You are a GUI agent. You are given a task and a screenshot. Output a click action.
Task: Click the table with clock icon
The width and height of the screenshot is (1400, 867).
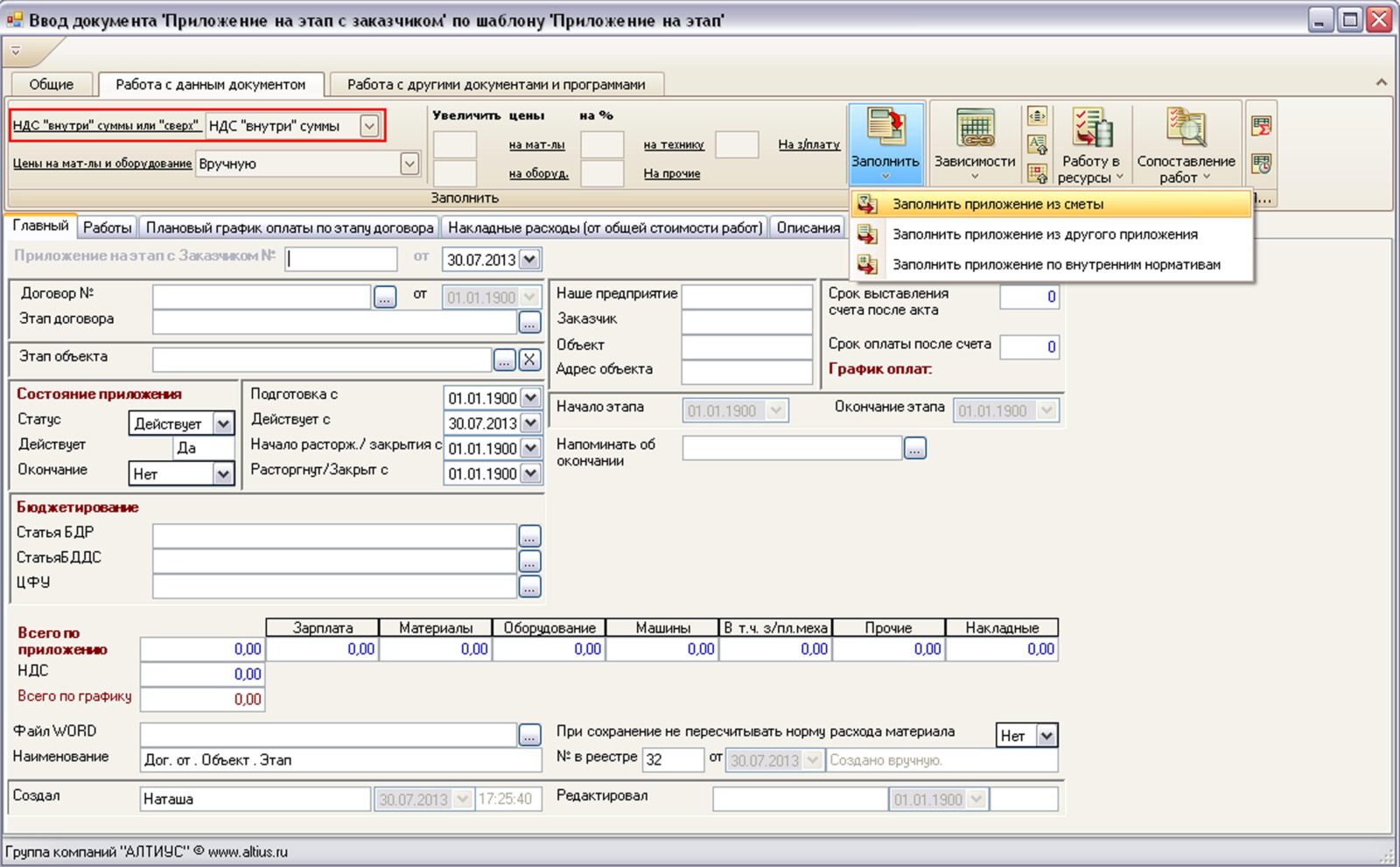[x=1261, y=164]
